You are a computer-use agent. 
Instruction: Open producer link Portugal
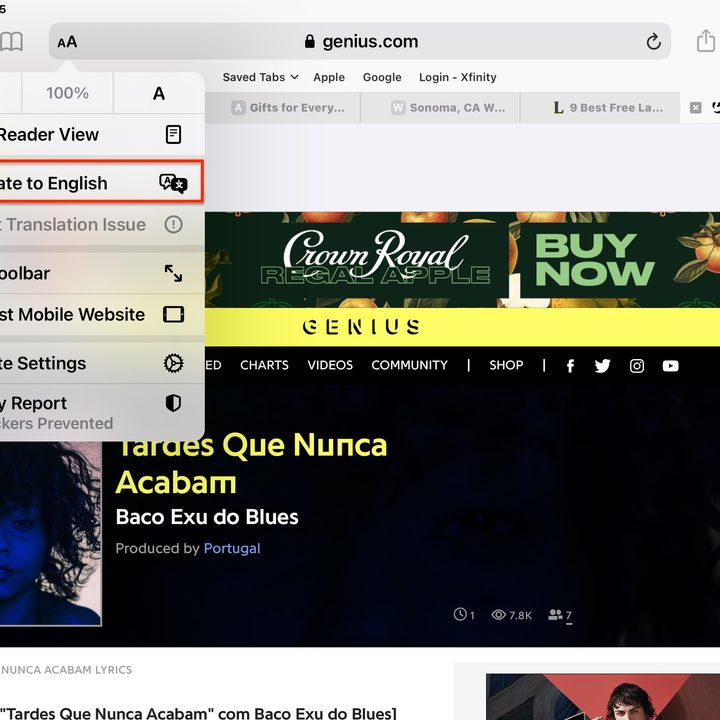pyautogui.click(x=231, y=548)
